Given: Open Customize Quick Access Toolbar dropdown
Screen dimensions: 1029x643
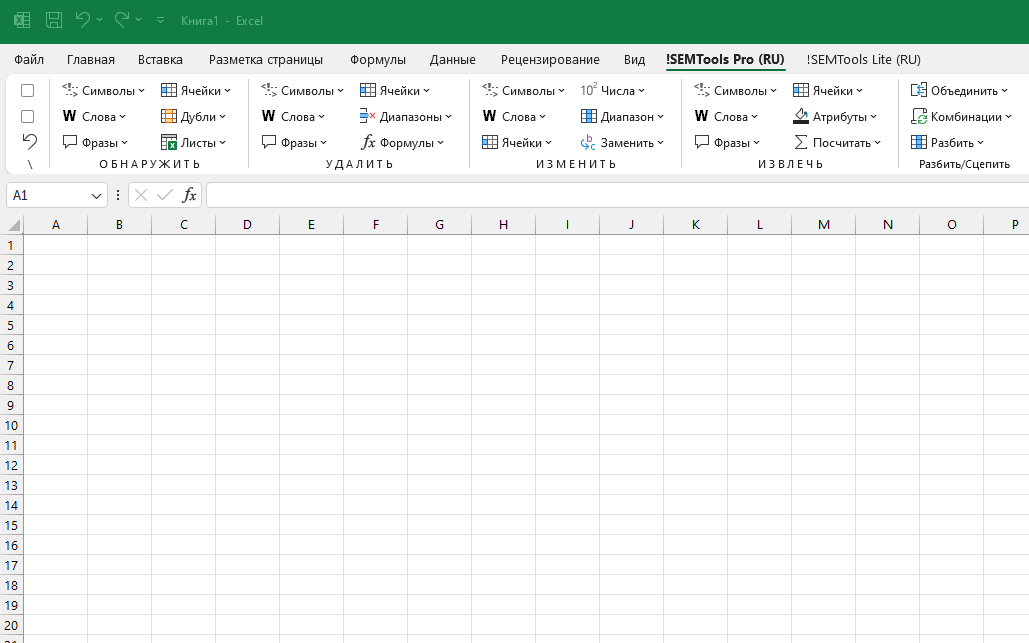Looking at the screenshot, I should pos(160,20).
